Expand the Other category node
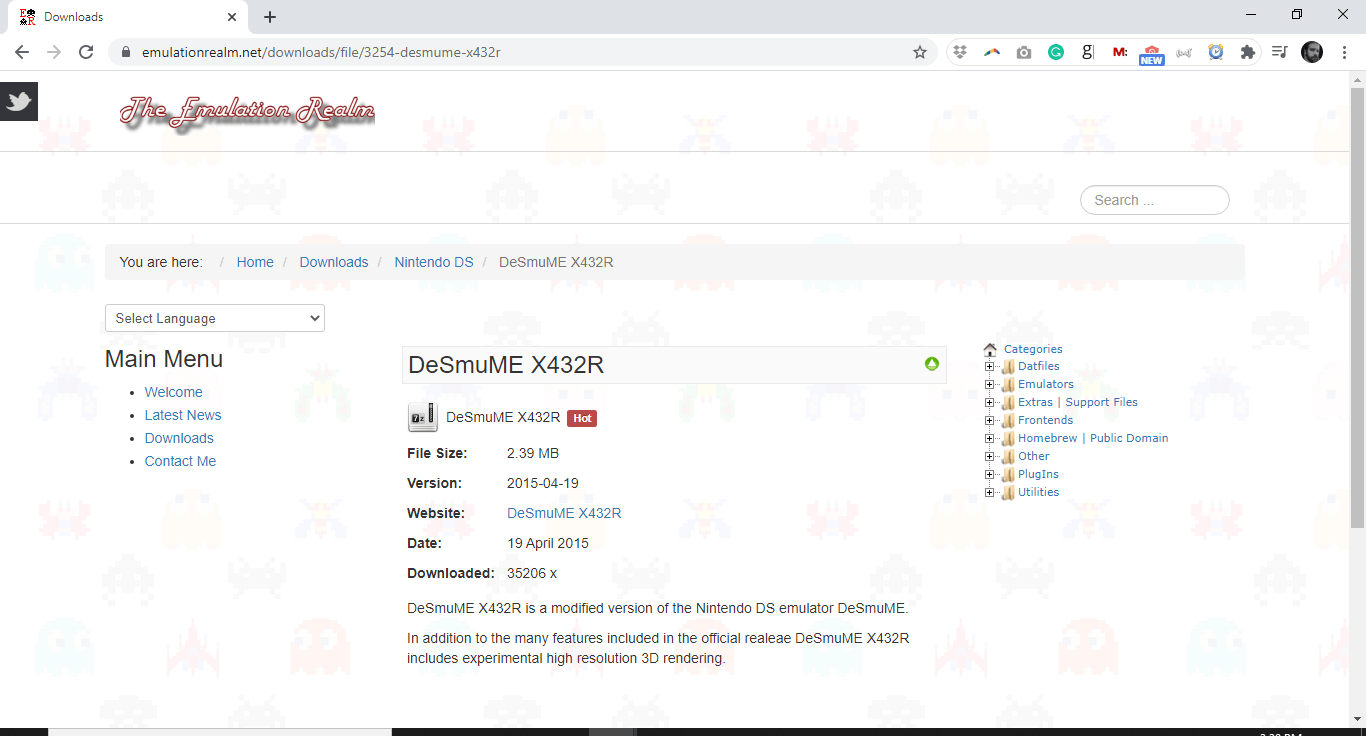 tap(990, 456)
